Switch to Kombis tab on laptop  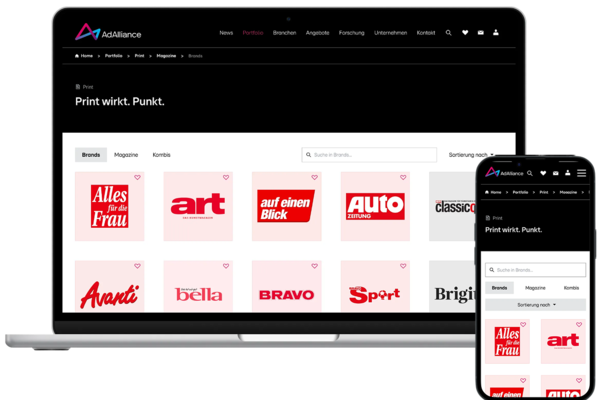pyautogui.click(x=161, y=155)
